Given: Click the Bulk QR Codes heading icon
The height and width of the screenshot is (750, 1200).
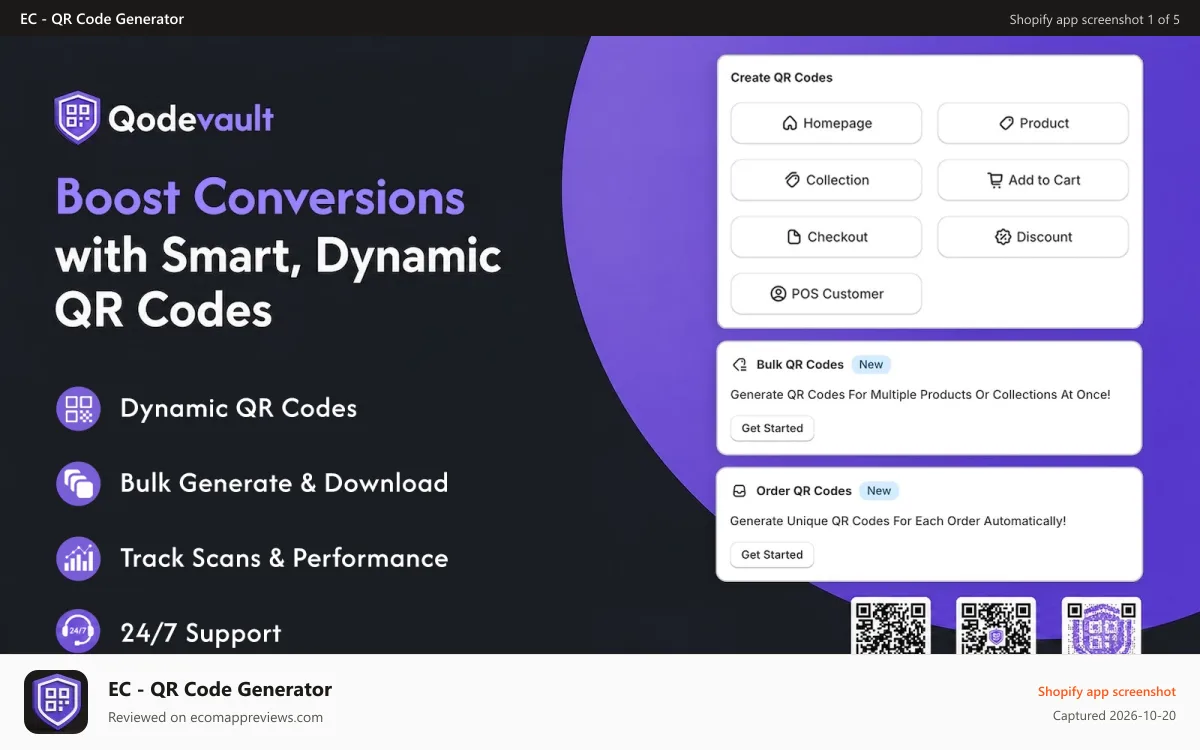Looking at the screenshot, I should tap(740, 365).
